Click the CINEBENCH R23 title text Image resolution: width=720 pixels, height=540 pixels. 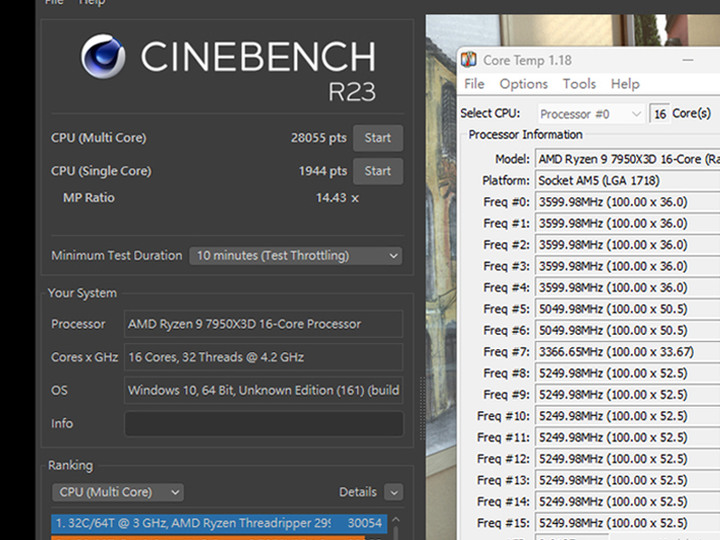258,70
